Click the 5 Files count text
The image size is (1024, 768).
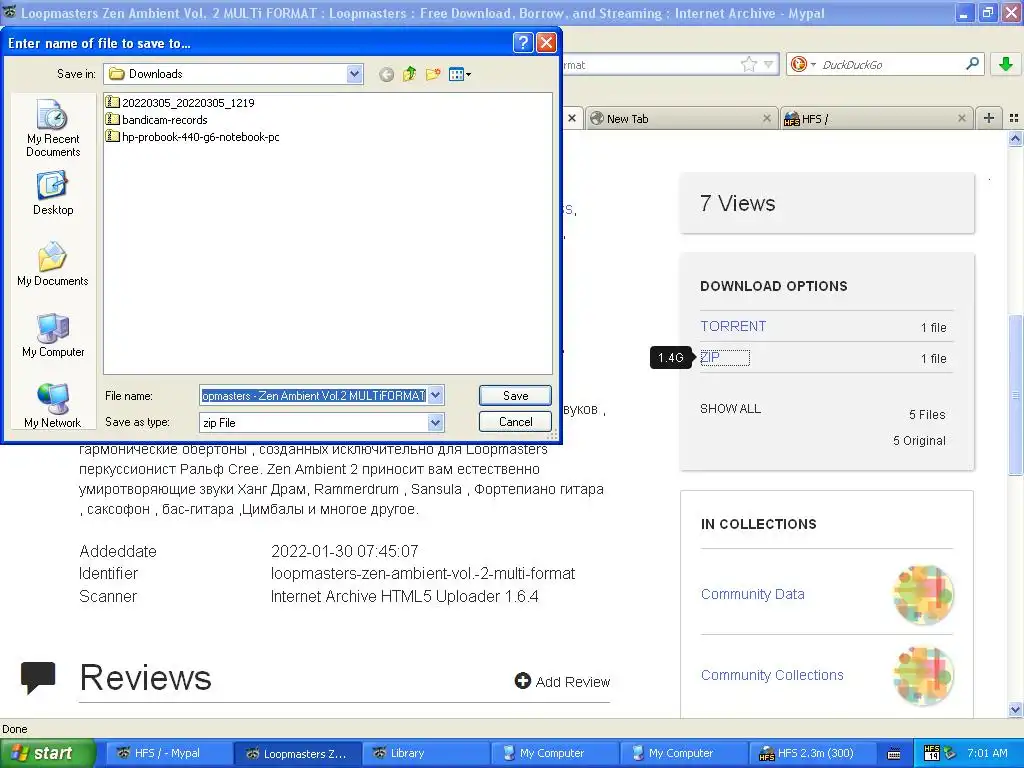click(927, 415)
